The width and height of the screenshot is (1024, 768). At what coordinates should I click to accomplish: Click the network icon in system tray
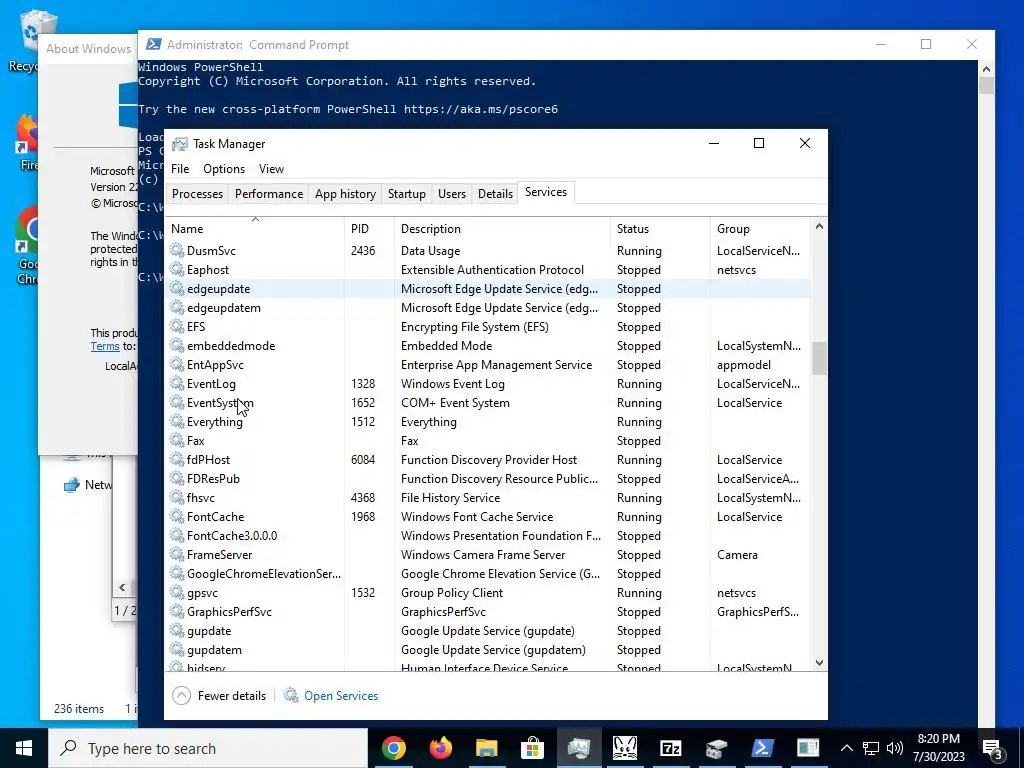pyautogui.click(x=871, y=748)
